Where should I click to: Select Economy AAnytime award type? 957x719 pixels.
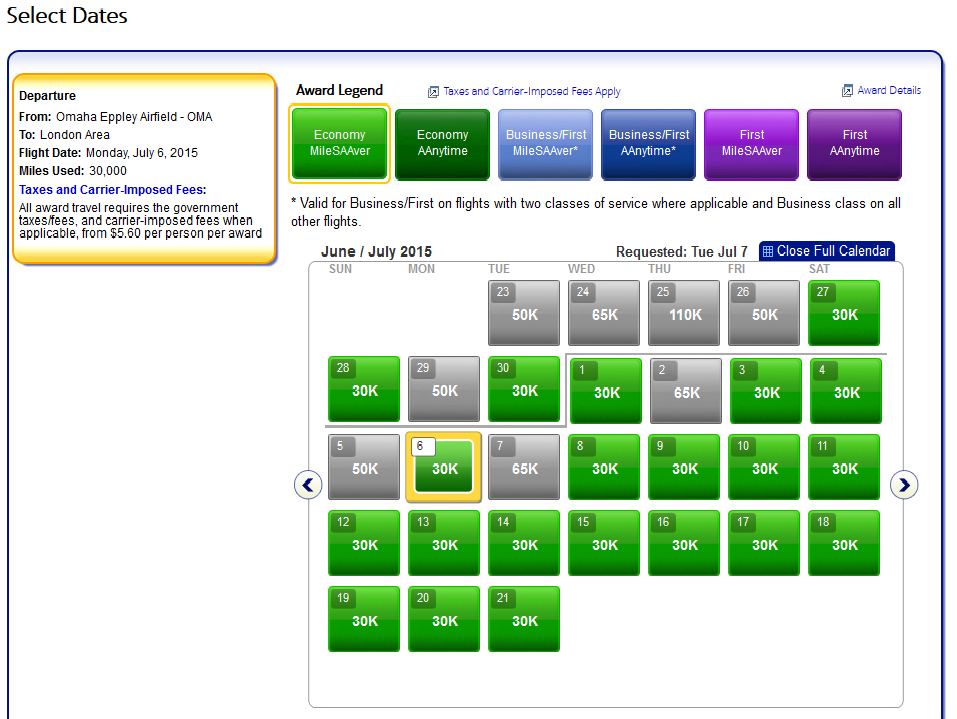442,144
